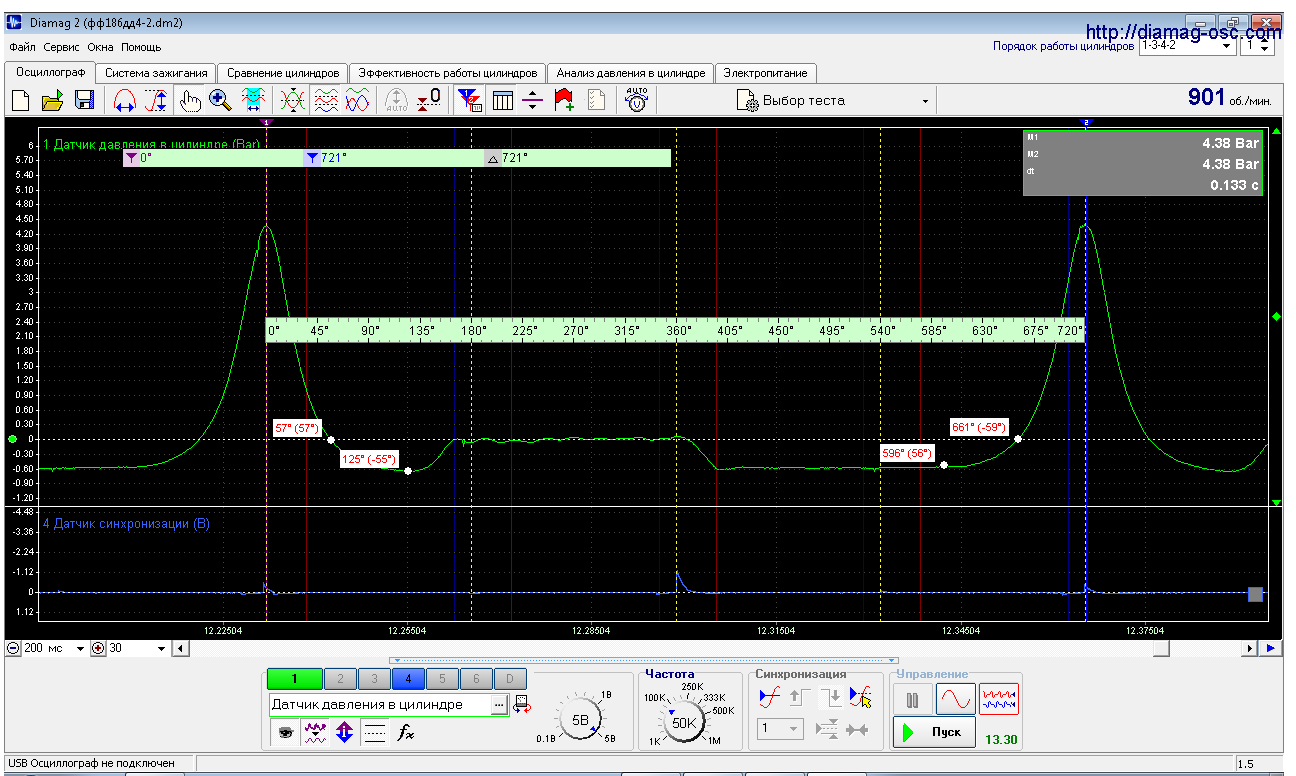This screenshot has height=776, width=1296.
Task: Add a marker with red flag icon
Action: tap(564, 100)
